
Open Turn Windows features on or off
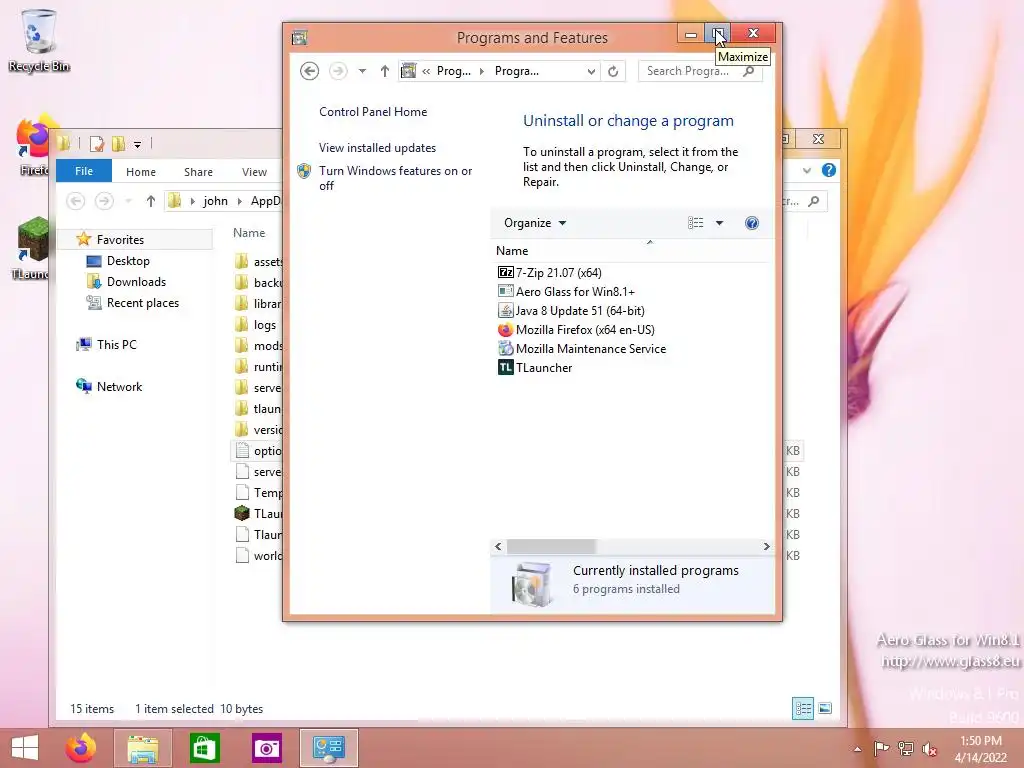point(395,178)
